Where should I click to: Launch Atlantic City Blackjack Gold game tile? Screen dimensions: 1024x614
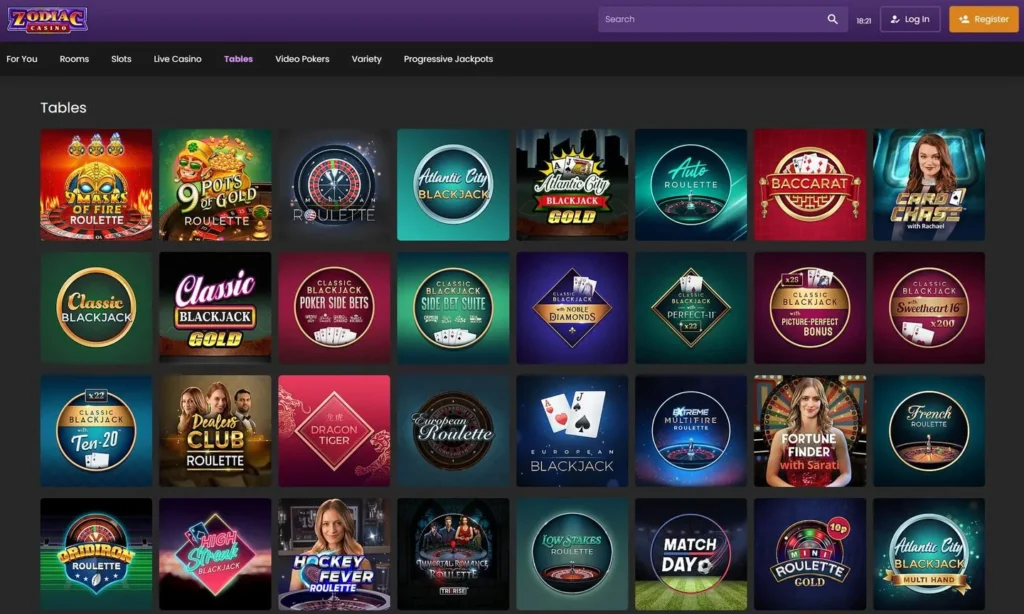coord(572,185)
